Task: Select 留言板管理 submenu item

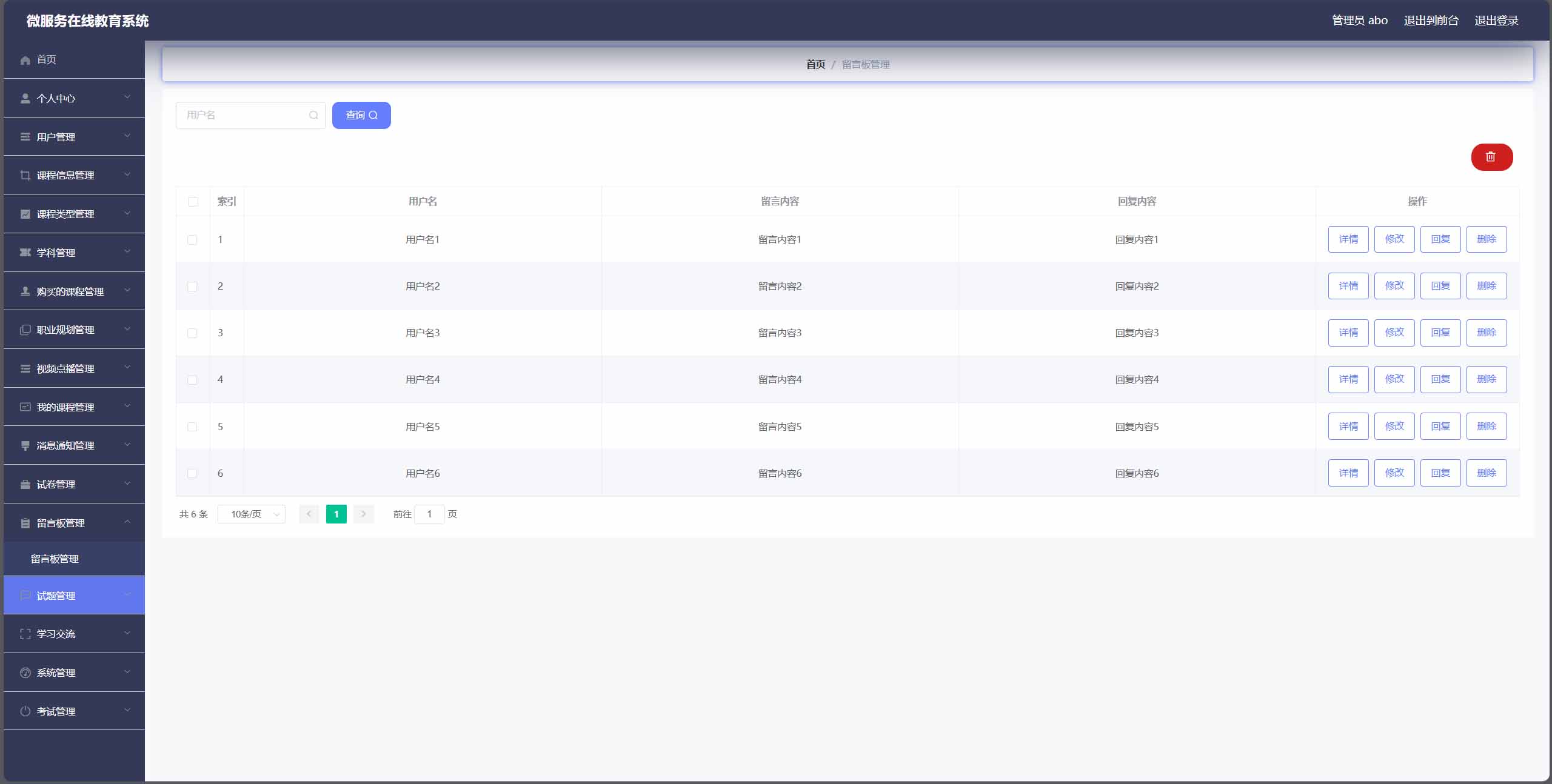Action: (74, 559)
